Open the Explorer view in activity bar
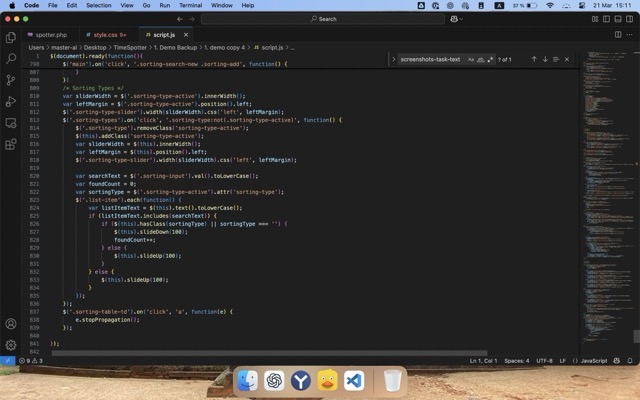640x400 pixels. [11, 38]
